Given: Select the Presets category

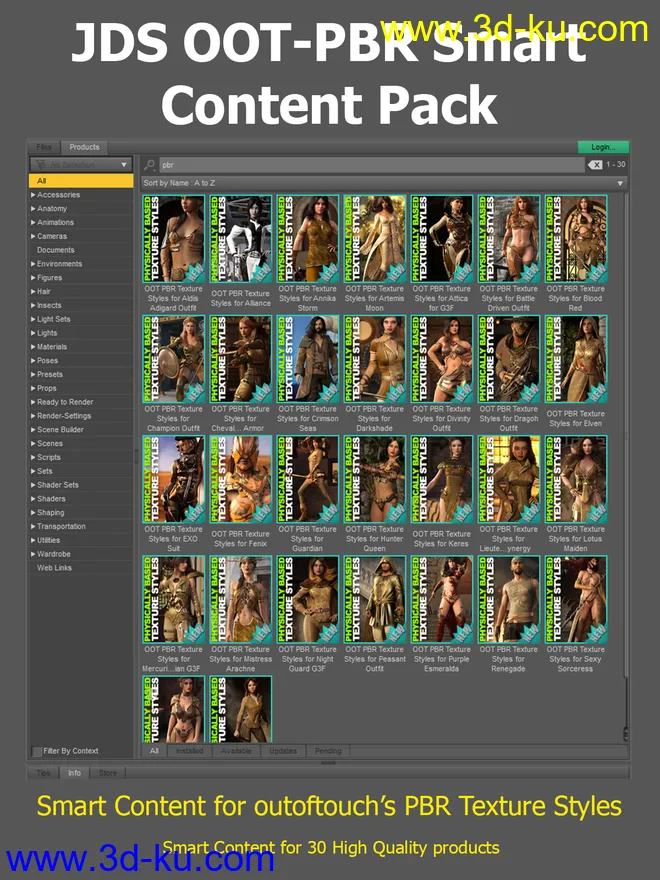Looking at the screenshot, I should [x=49, y=374].
